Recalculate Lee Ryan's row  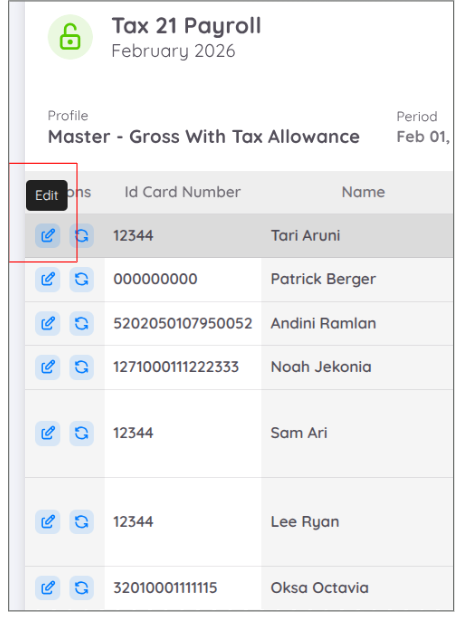pos(81,522)
